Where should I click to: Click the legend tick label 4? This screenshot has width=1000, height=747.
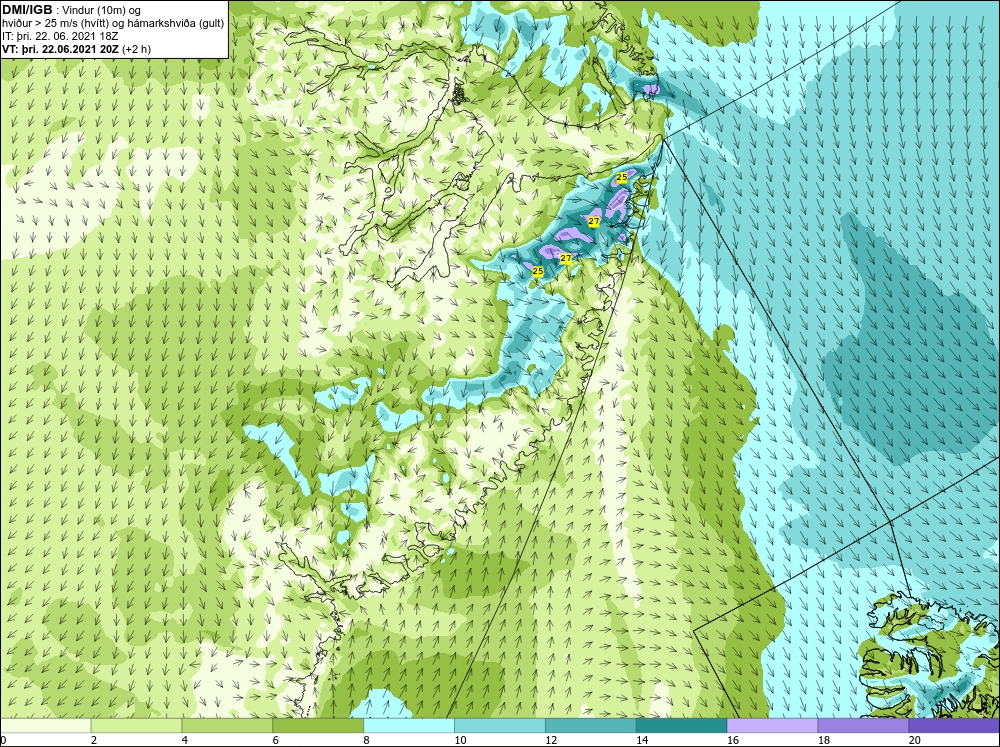185,740
